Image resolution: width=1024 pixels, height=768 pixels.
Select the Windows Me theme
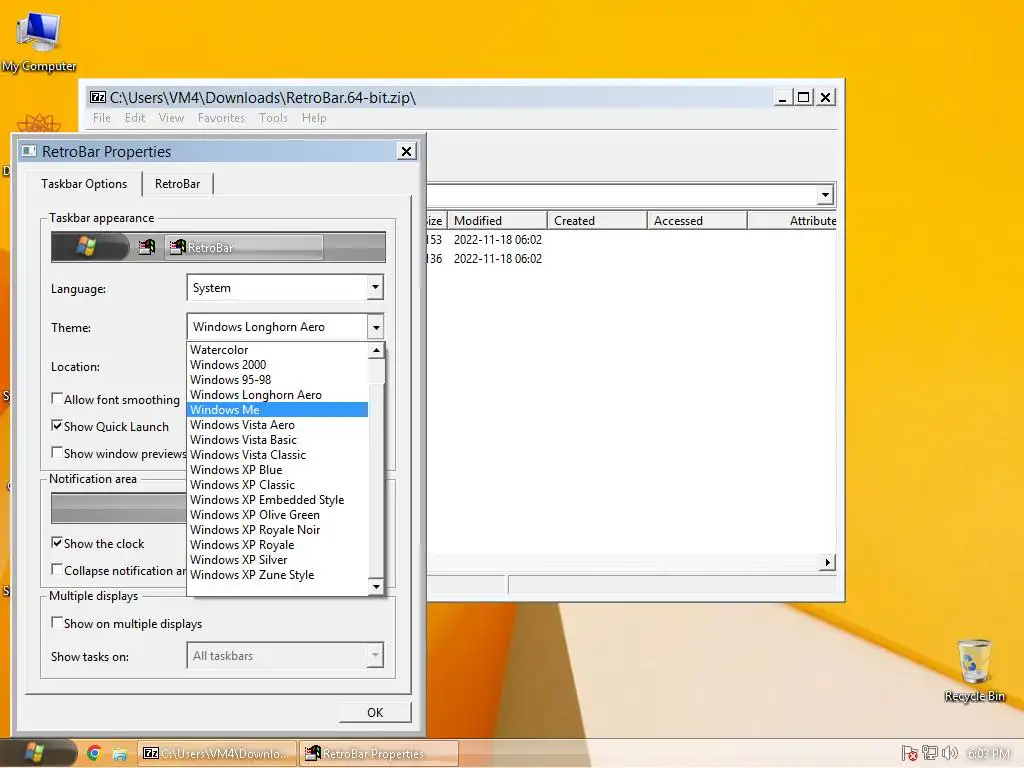pyautogui.click(x=278, y=409)
